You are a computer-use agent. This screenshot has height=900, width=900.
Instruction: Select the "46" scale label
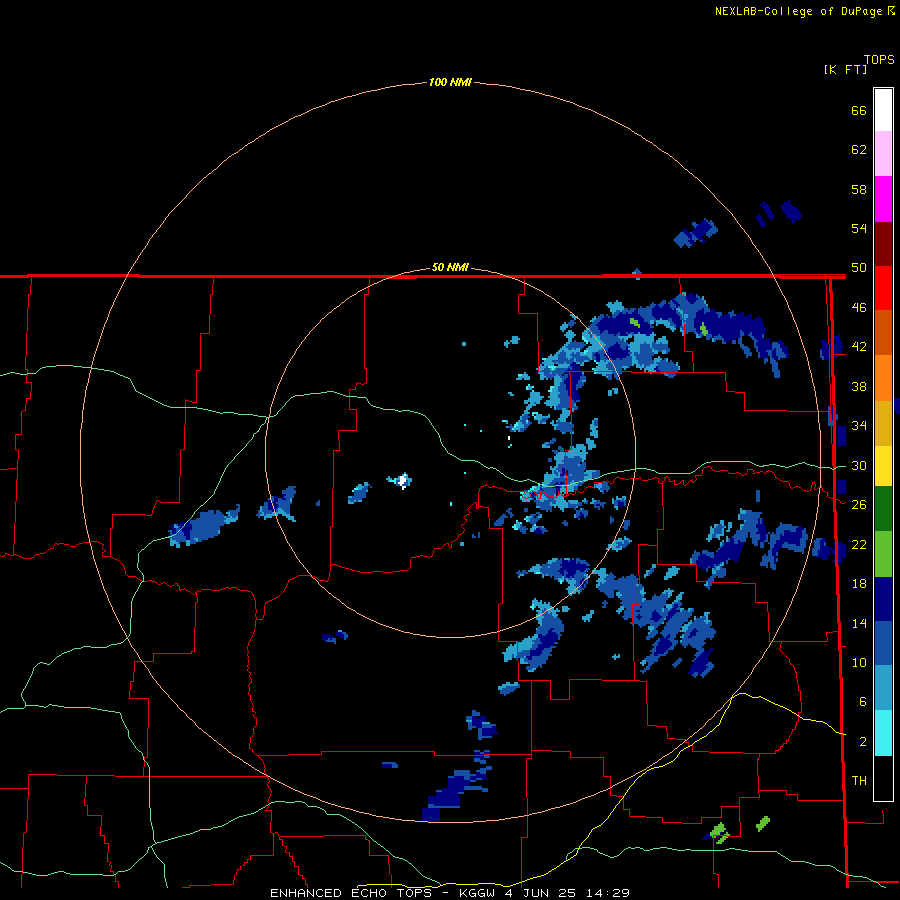pos(859,308)
